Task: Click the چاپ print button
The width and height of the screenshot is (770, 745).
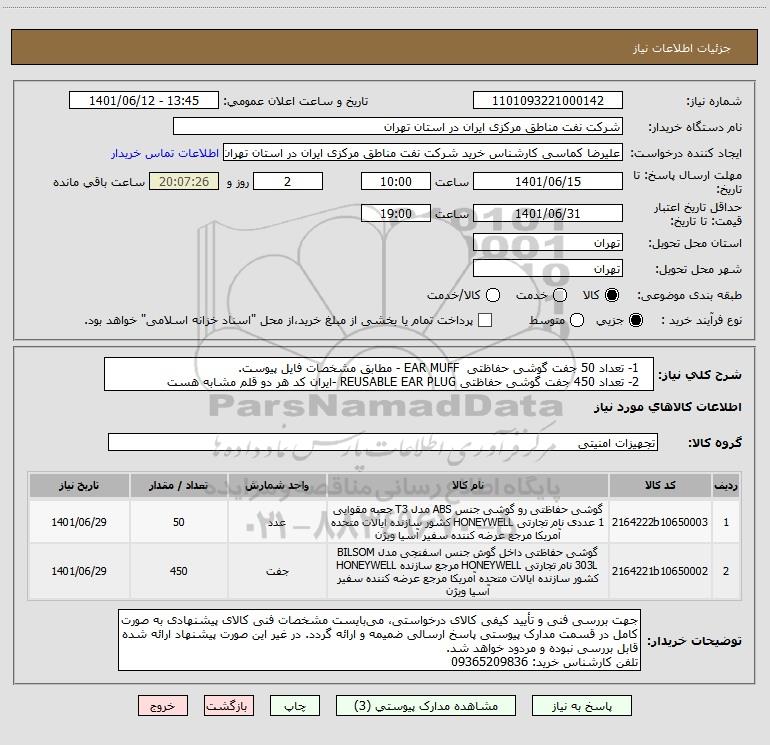Action: 295,706
